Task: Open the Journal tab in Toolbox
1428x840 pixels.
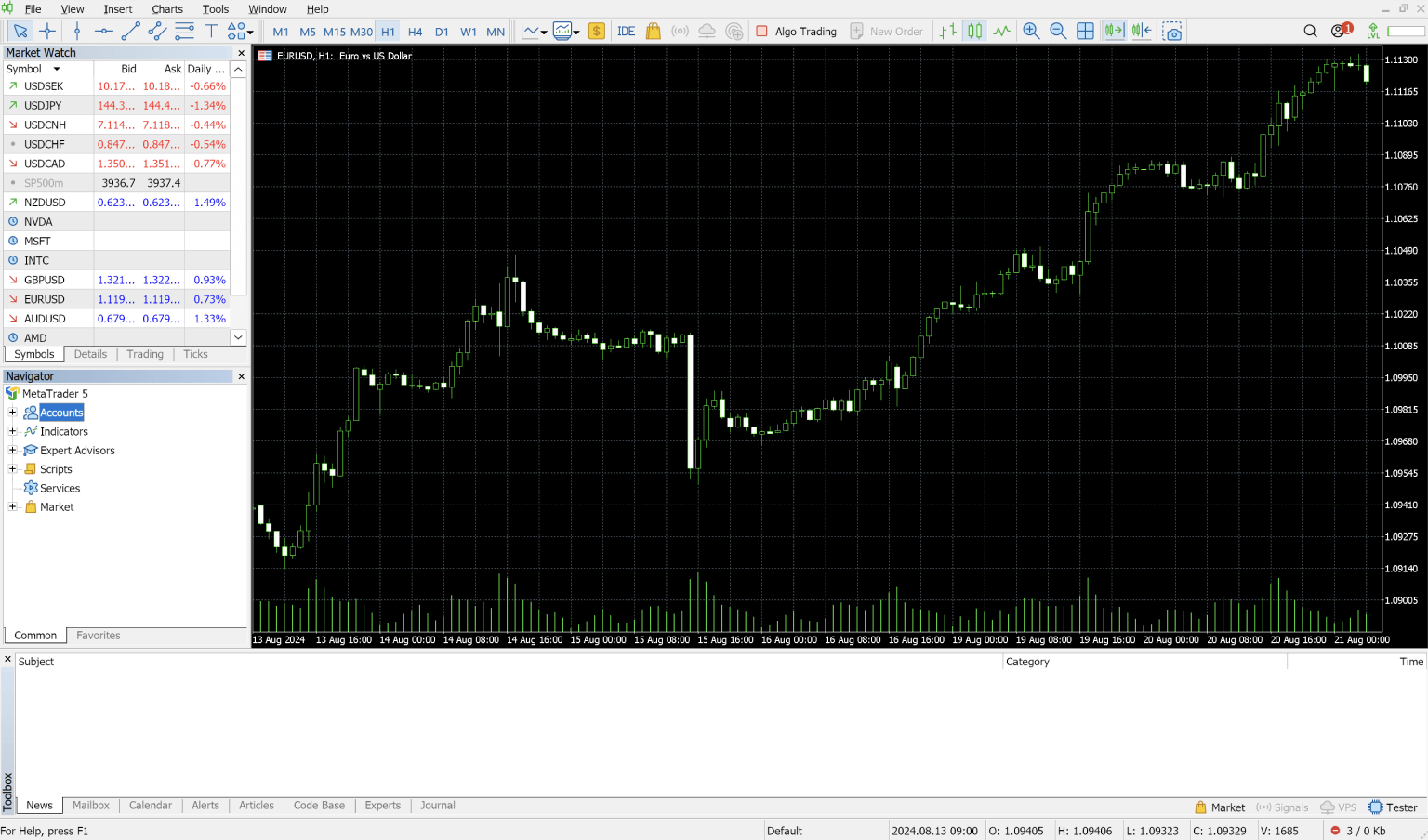Action: pyautogui.click(x=437, y=806)
